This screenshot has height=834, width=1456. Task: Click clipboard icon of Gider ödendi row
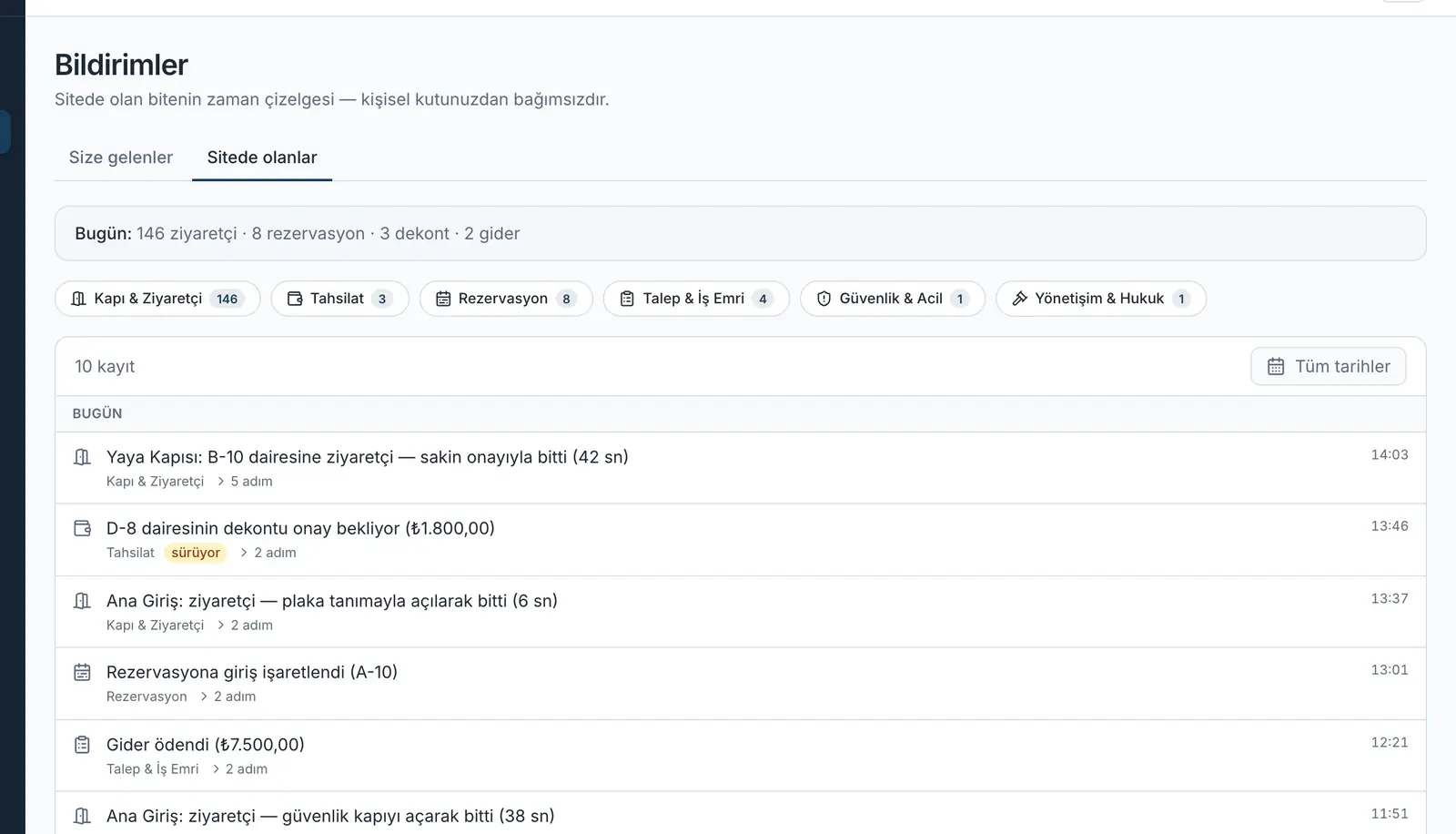click(82, 745)
